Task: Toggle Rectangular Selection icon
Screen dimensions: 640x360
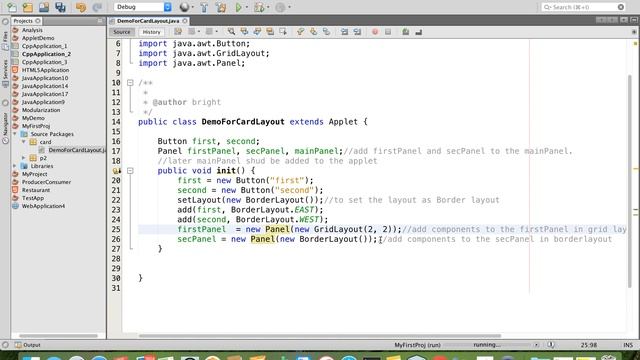Action: pos(283,31)
